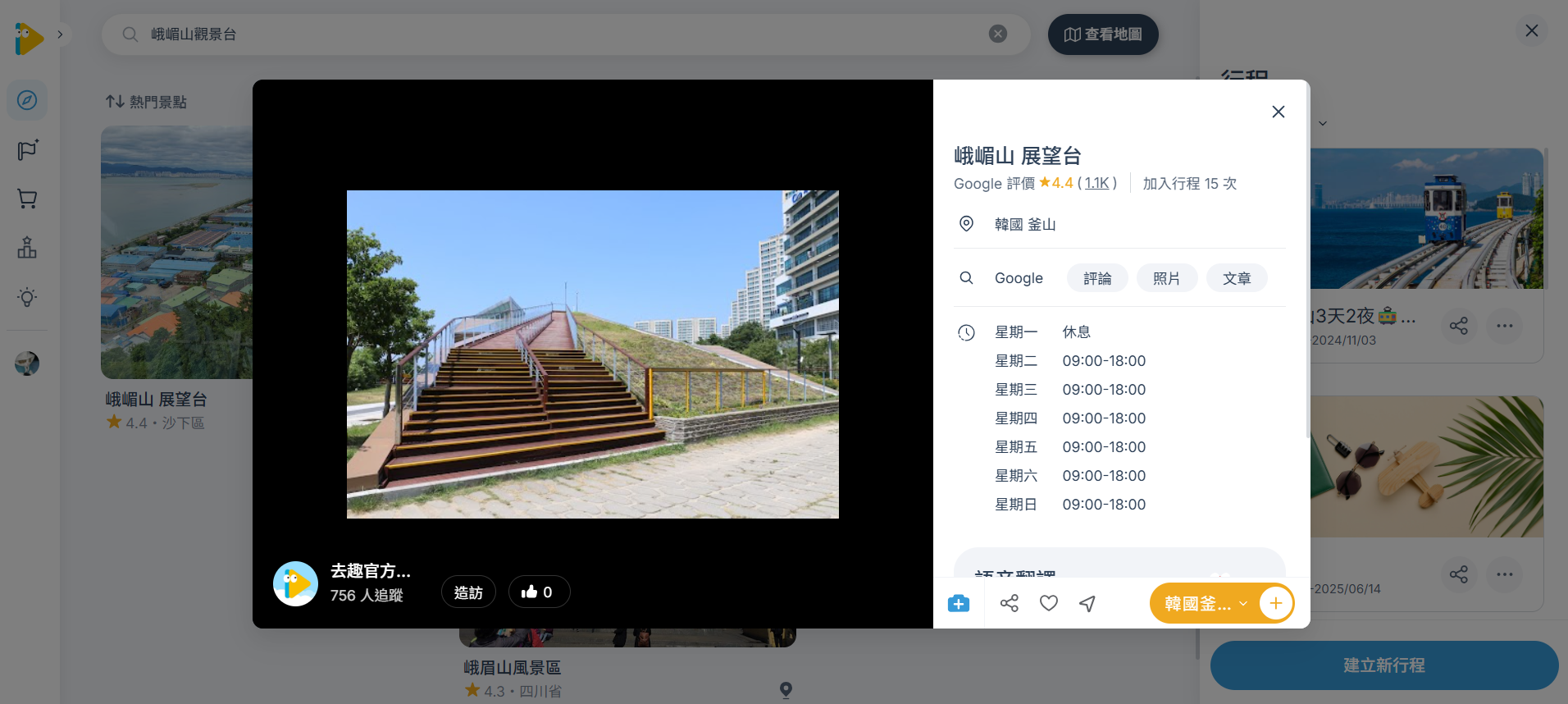Open the lightbulb ideas section
Screen dimensions: 1568x704
tap(27, 297)
